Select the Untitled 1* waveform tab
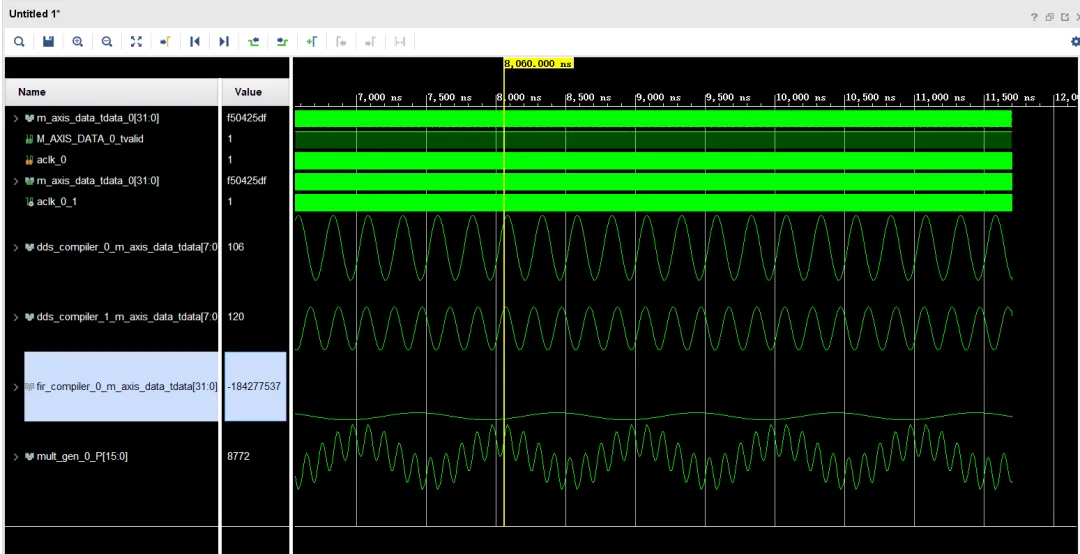 [34, 13]
